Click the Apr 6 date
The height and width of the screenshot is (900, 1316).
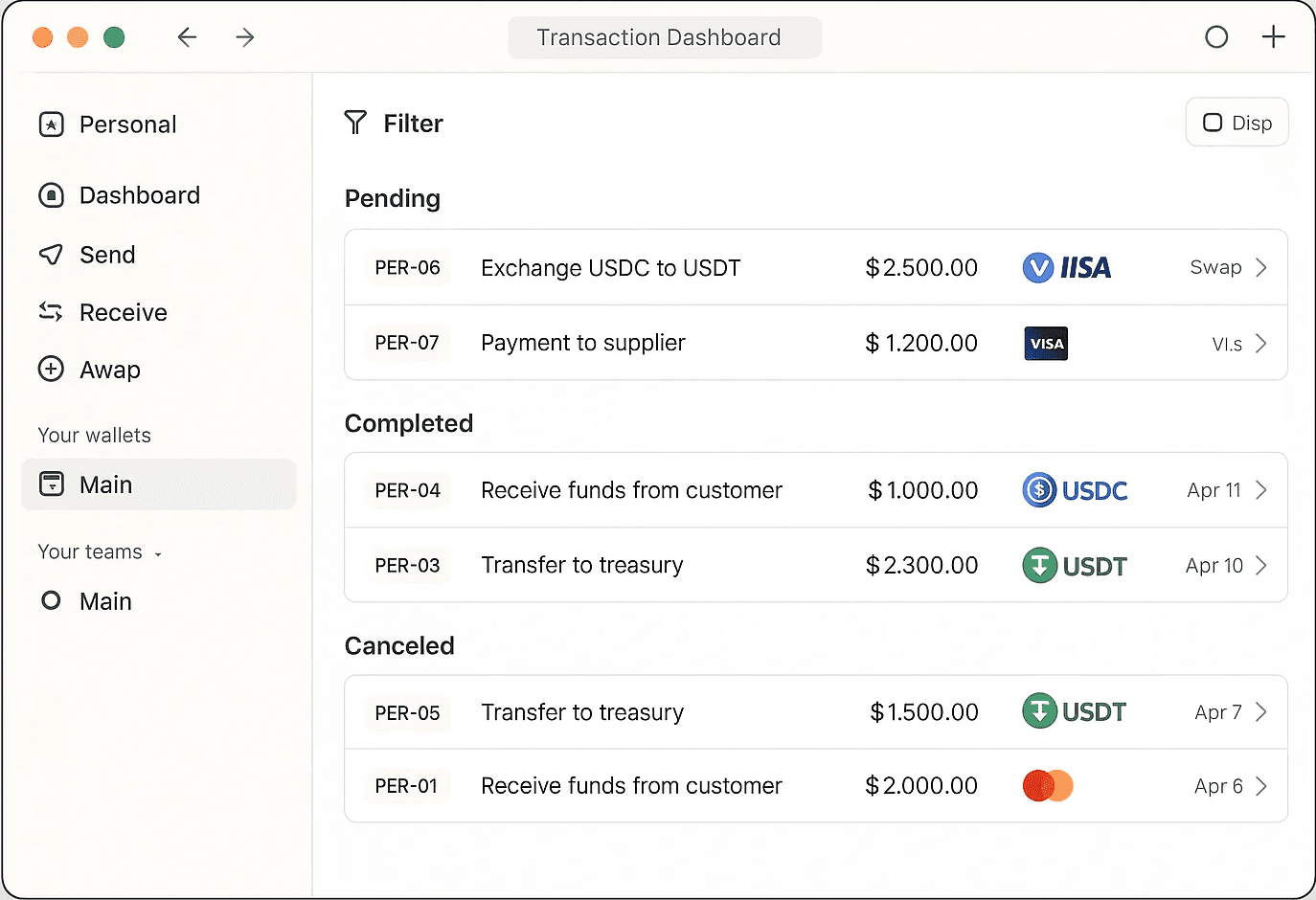[x=1218, y=786]
